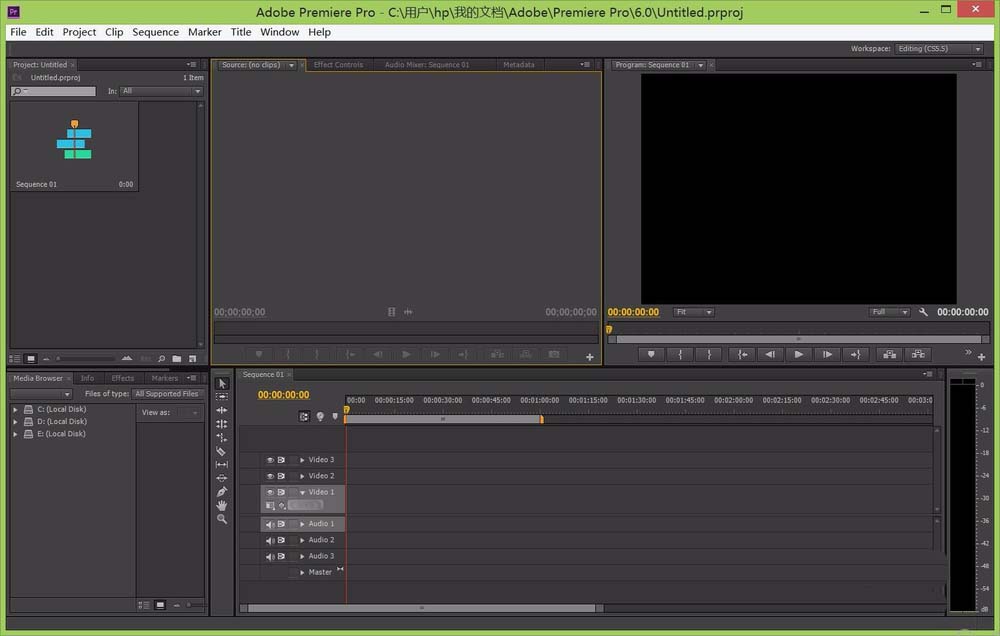Create a new bin with the folder icon
The image size is (1000, 636).
[x=177, y=358]
